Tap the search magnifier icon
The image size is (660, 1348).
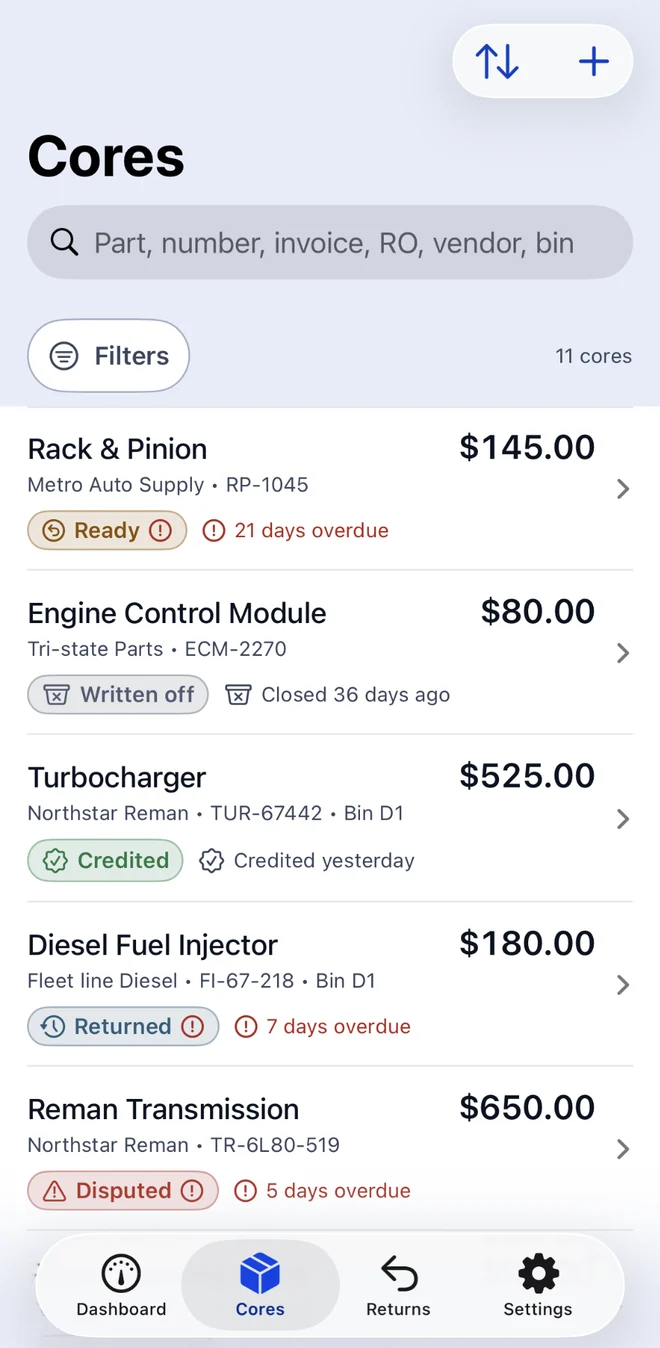(x=64, y=242)
